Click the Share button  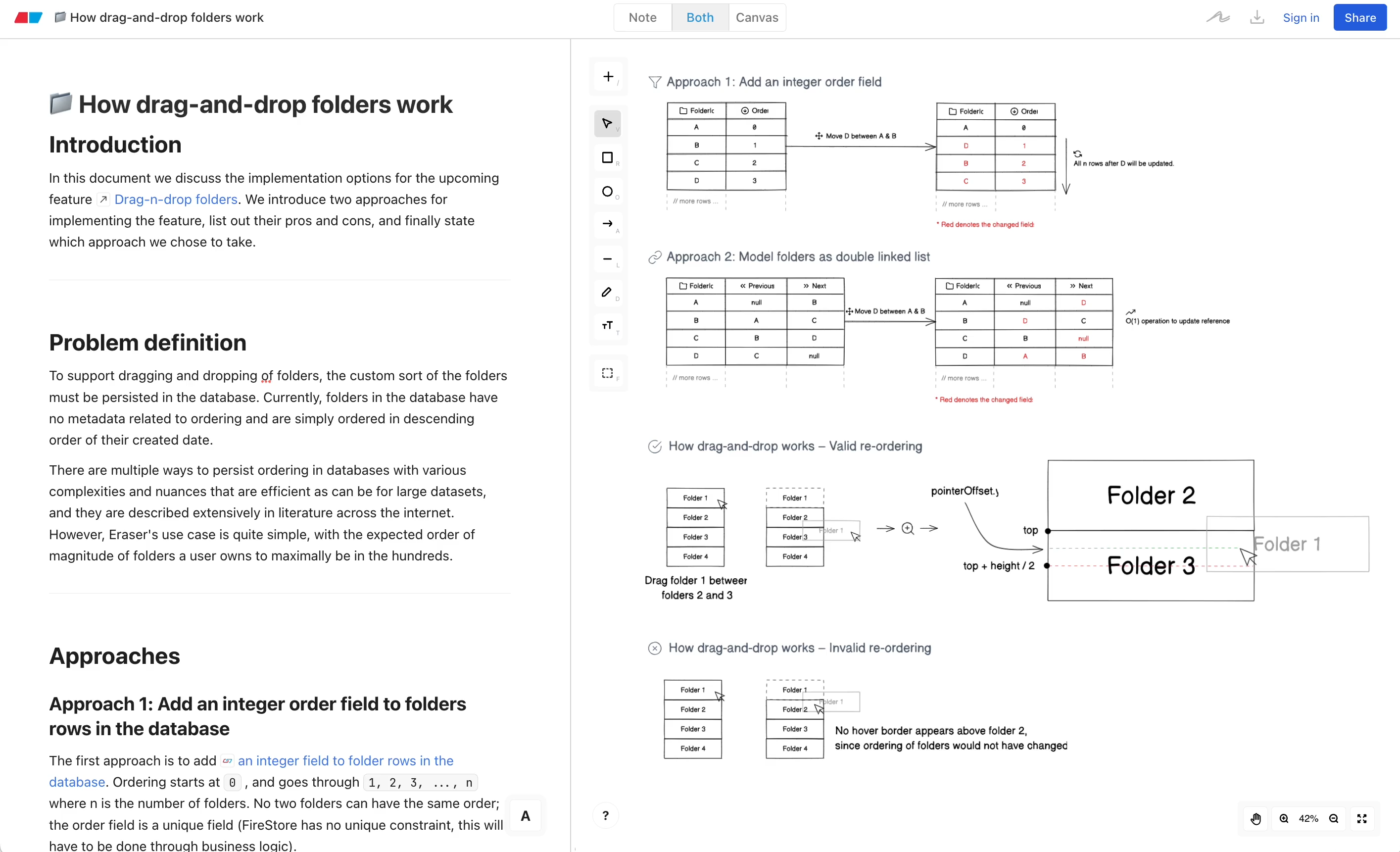pos(1359,17)
